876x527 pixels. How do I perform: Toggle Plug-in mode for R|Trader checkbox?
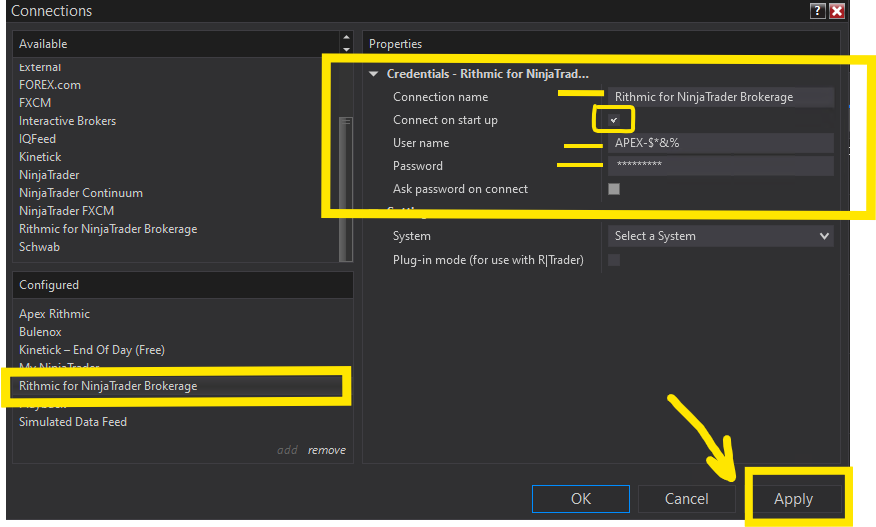(x=613, y=260)
